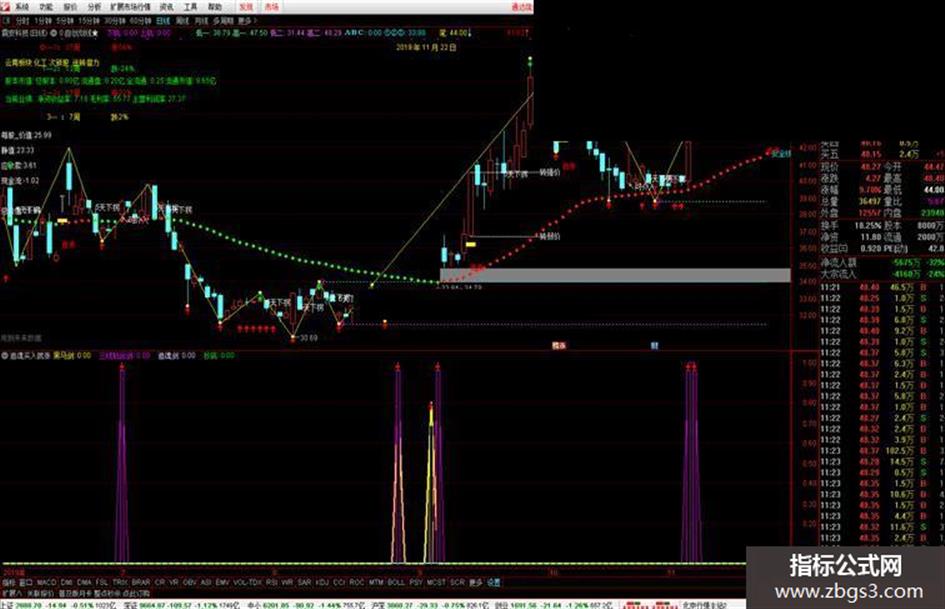Image resolution: width=945 pixels, height=609 pixels.
Task: Switch indicator to DMI
Action: click(66, 582)
